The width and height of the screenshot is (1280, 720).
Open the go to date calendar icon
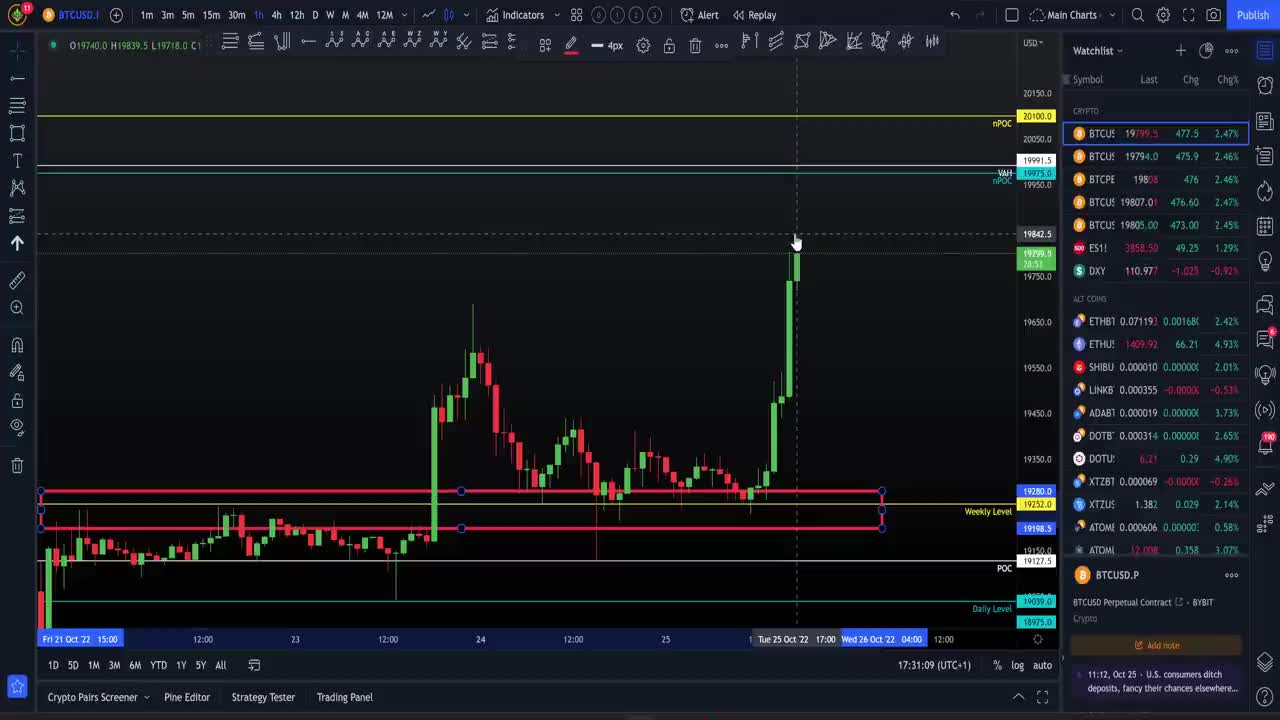pos(254,665)
